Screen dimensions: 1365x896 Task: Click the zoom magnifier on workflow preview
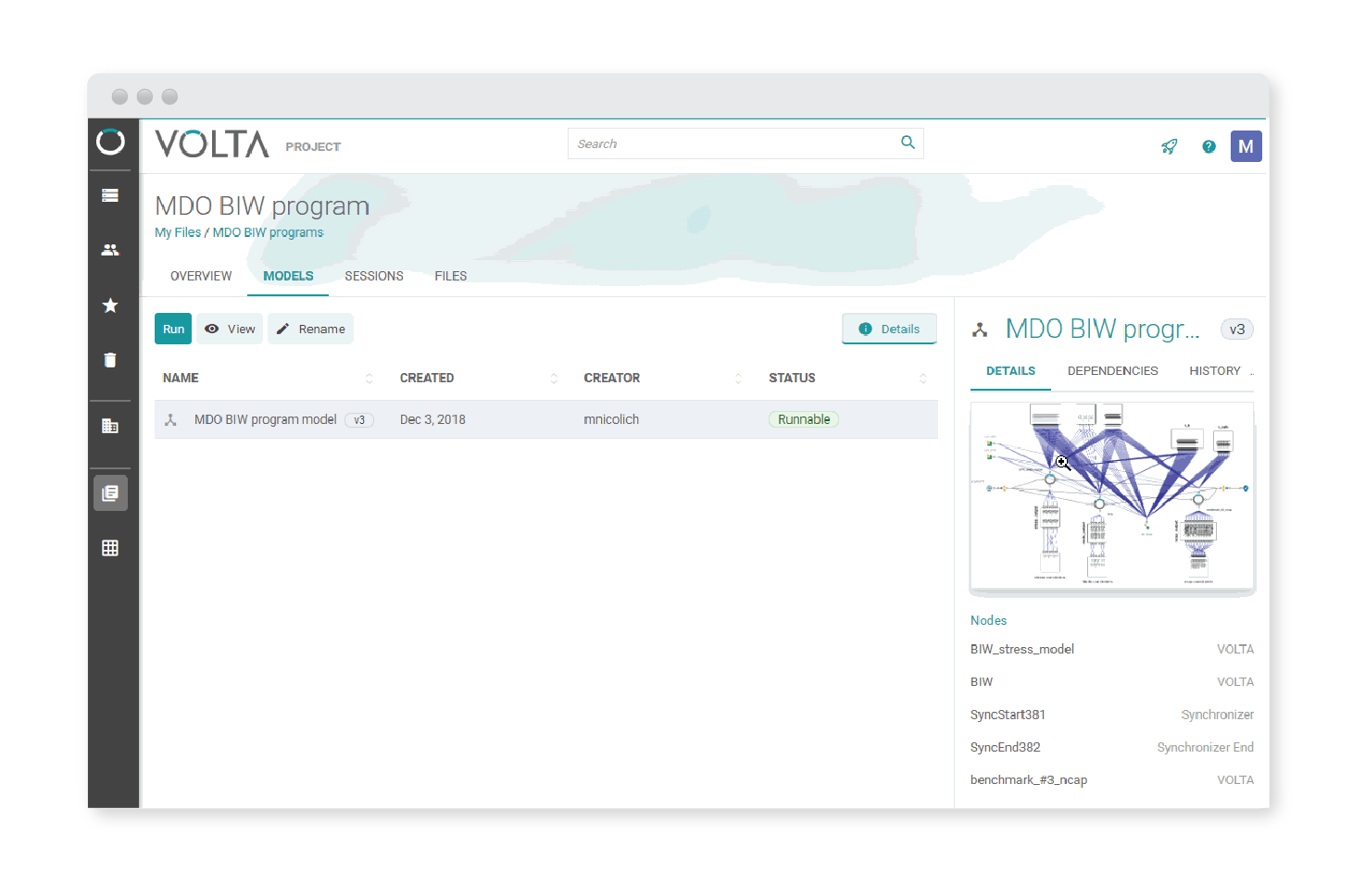pyautogui.click(x=1063, y=463)
